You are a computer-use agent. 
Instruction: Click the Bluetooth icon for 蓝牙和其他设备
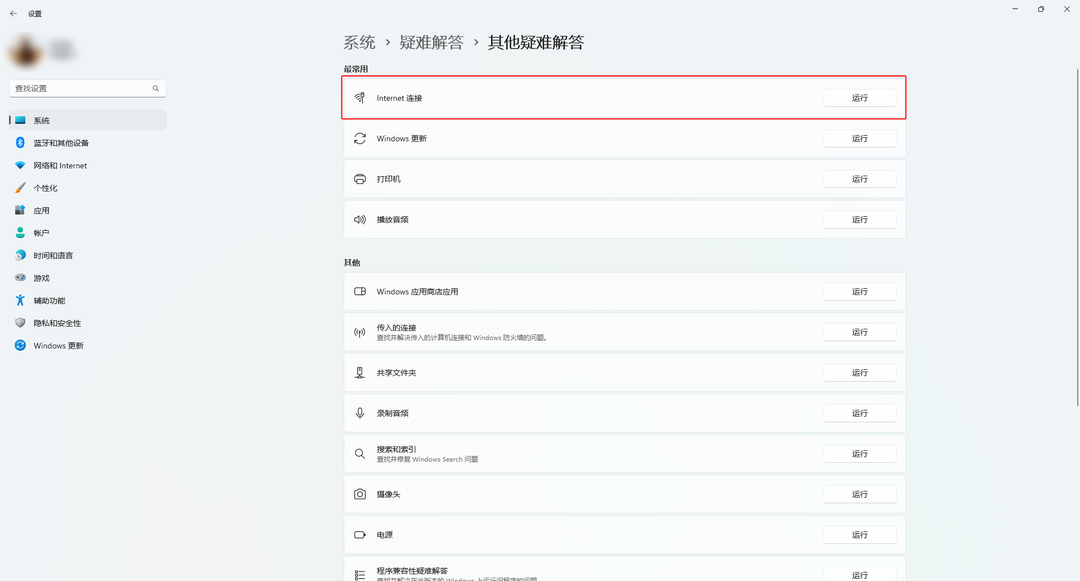click(x=20, y=142)
